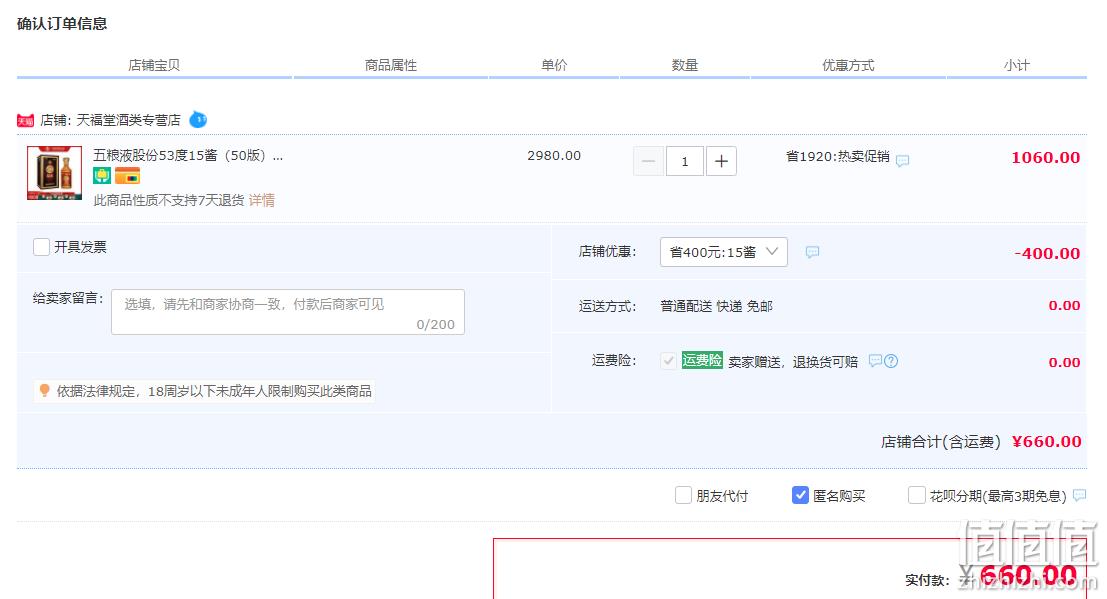Screen dimensions: 1107x599
Task: Open the 详情 link about the return policy
Action: point(261,201)
